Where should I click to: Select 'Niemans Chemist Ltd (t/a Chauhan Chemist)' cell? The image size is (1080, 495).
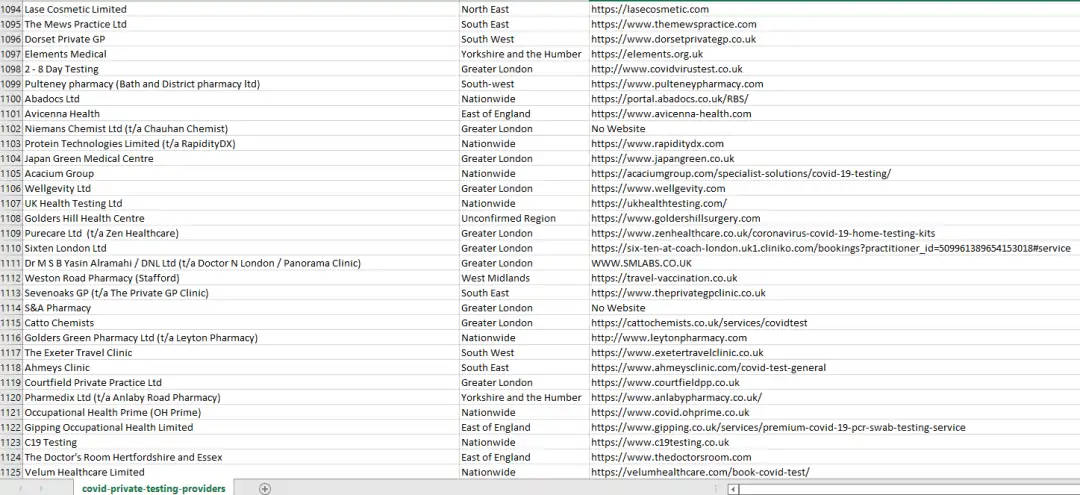[241, 129]
